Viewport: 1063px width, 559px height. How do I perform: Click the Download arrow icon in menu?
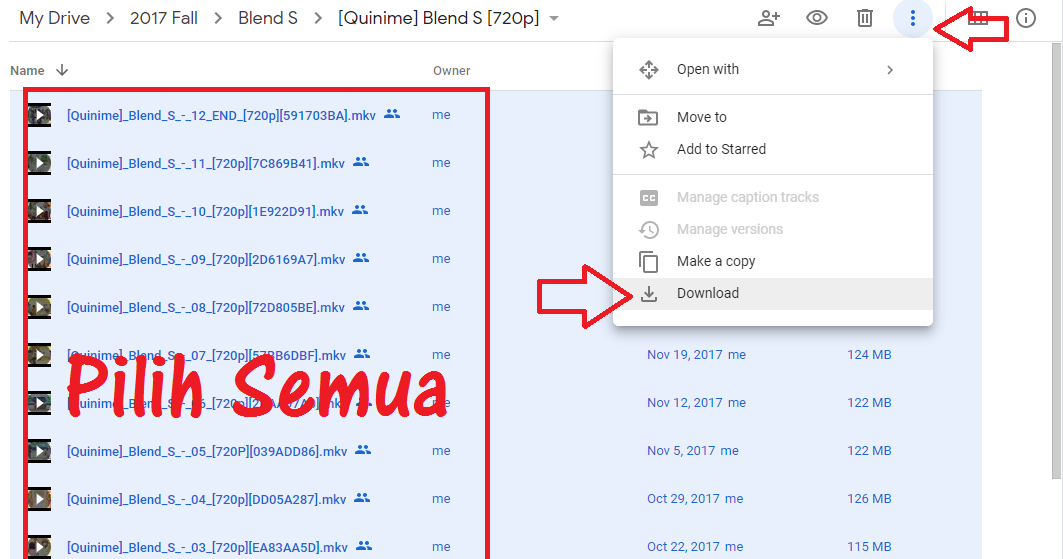649,293
